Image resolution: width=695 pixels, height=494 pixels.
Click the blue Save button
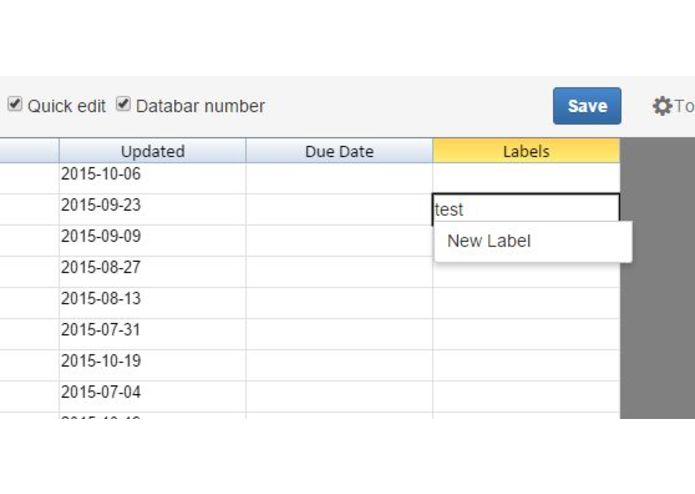[x=587, y=106]
